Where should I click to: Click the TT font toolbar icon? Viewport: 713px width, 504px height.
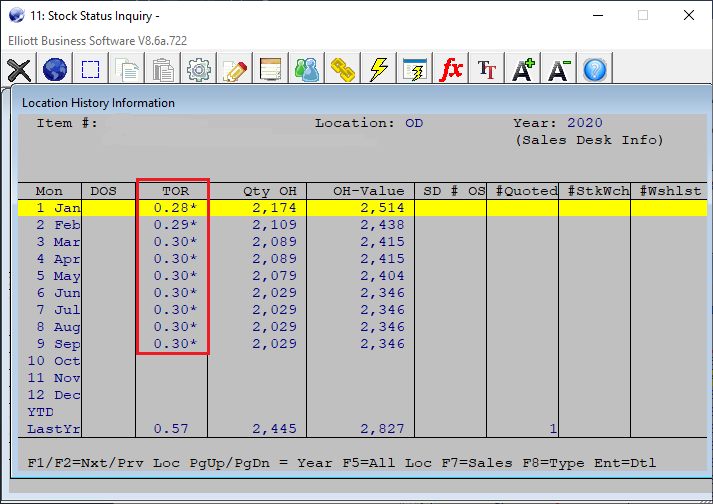pos(487,69)
